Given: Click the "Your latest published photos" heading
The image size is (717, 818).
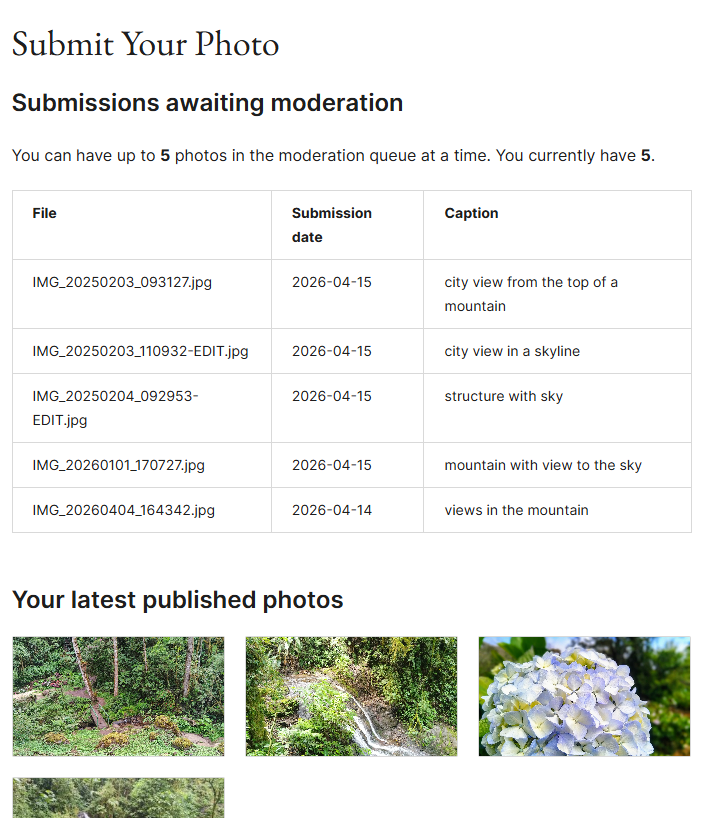Looking at the screenshot, I should (x=177, y=600).
